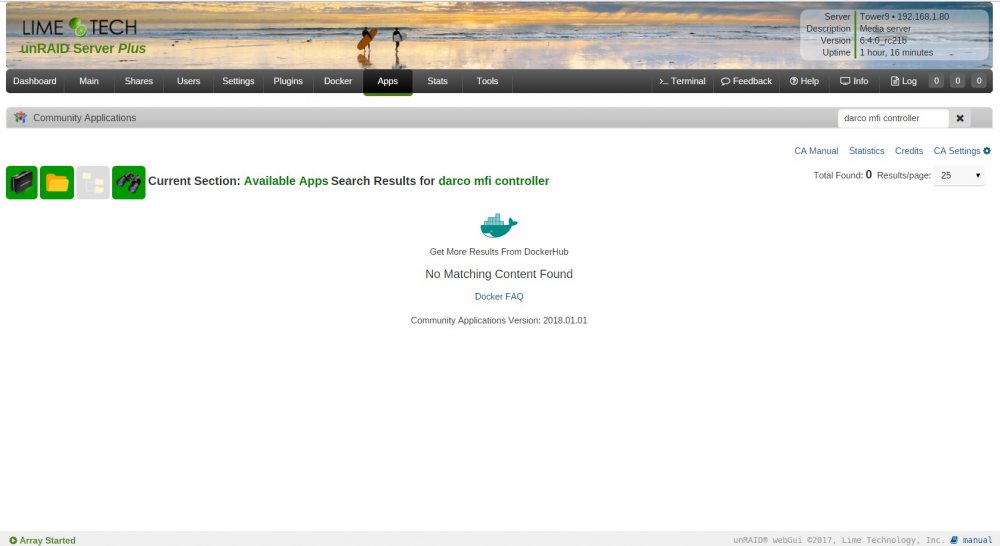Open the middle notification counter badge
The height and width of the screenshot is (546, 1000).
click(x=957, y=81)
